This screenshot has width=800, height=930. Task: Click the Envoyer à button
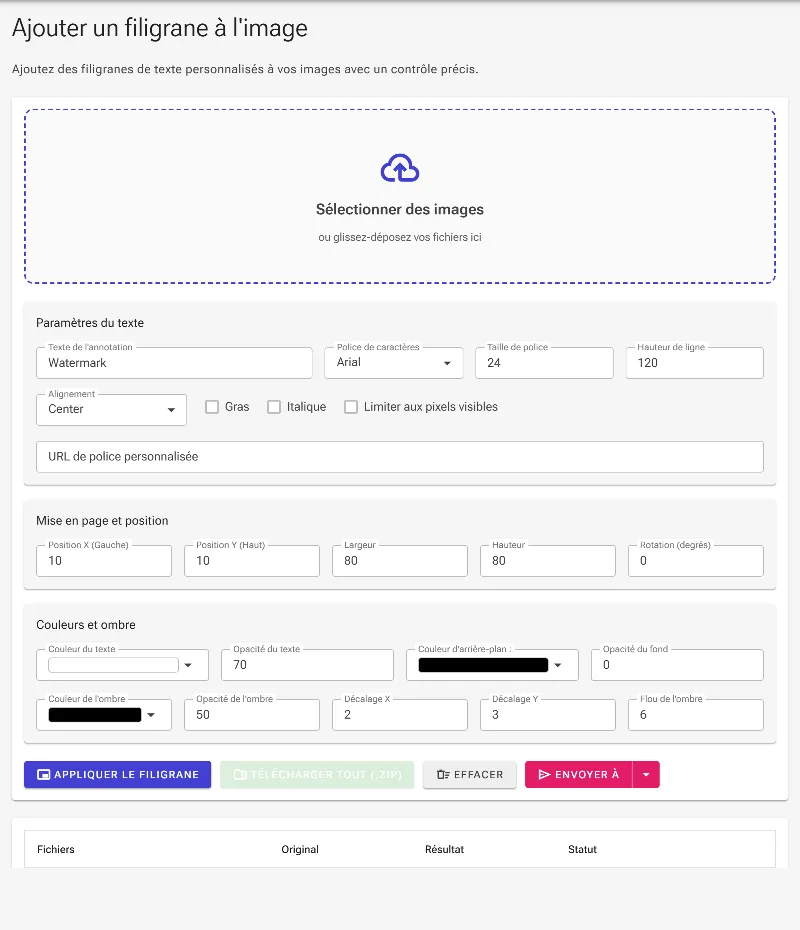579,775
